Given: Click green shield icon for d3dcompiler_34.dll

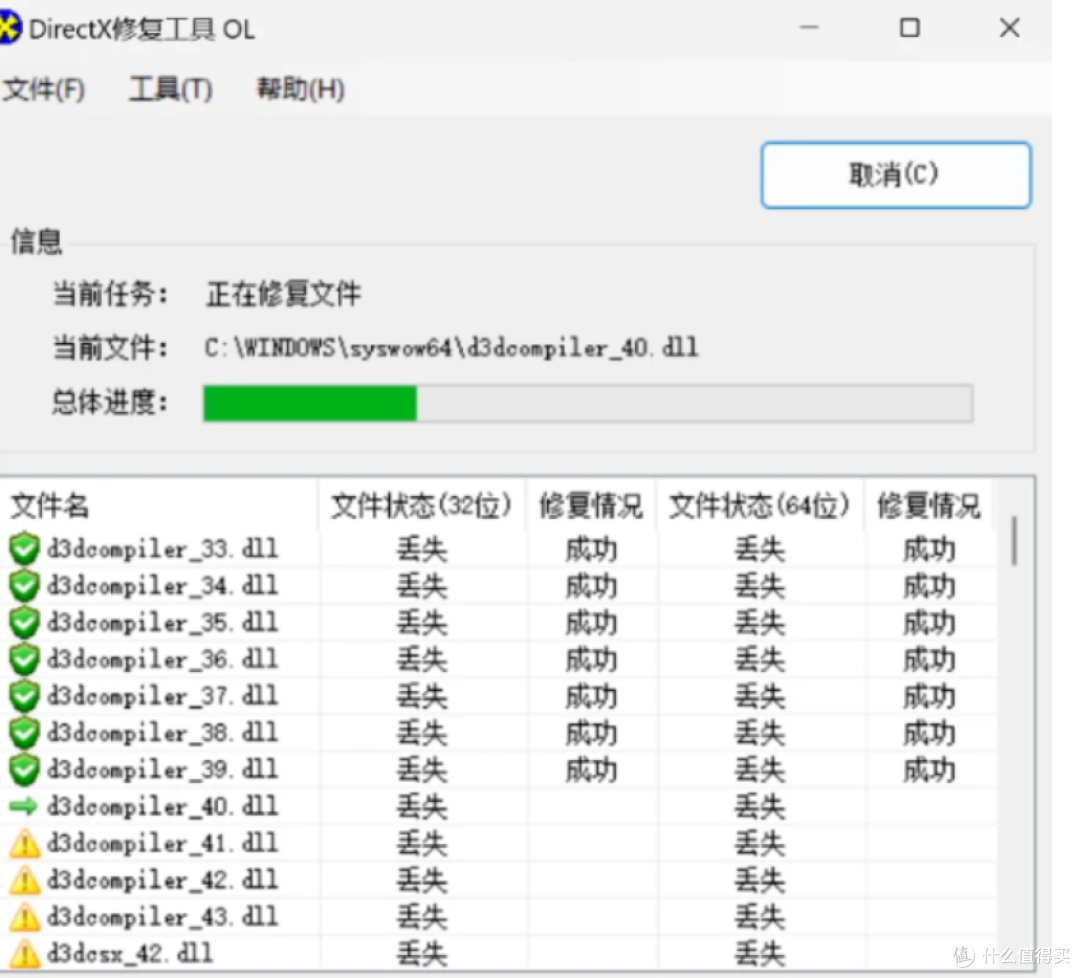Looking at the screenshot, I should [x=24, y=586].
